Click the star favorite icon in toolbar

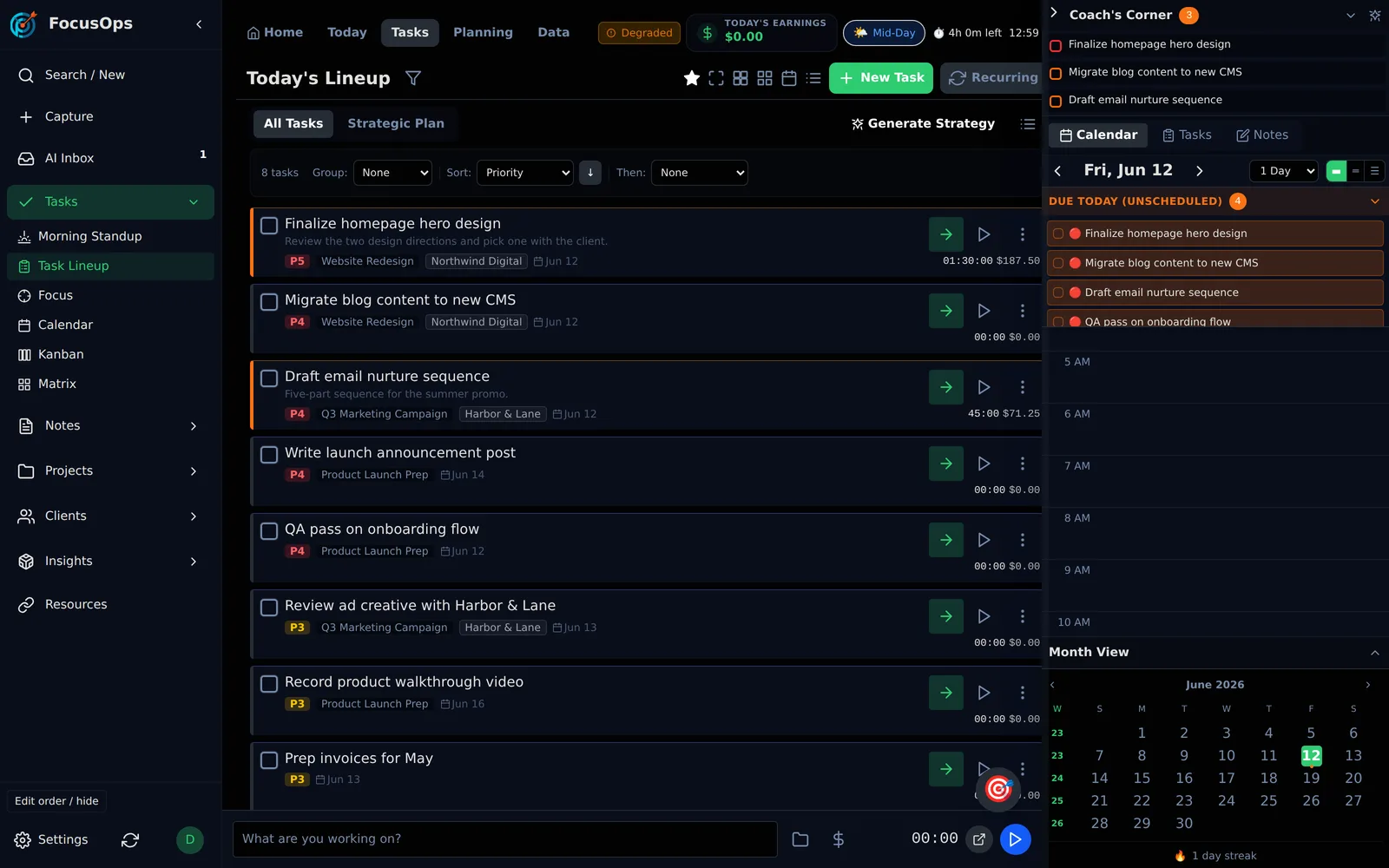(692, 78)
